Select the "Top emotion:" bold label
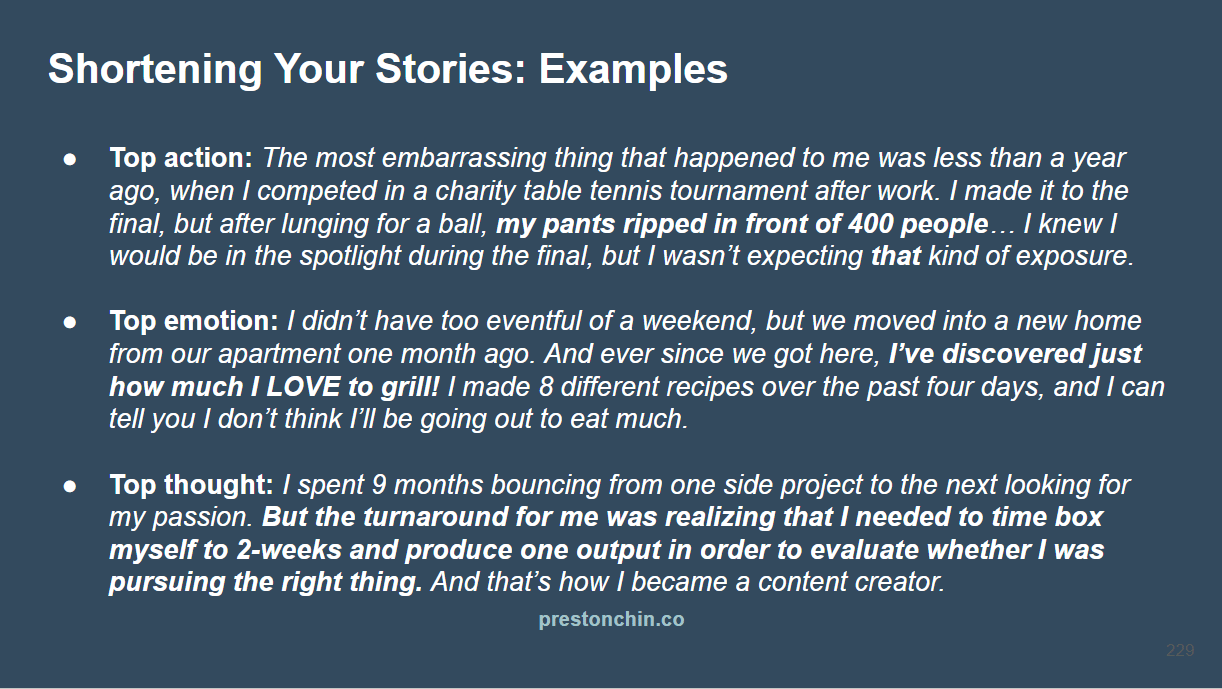This screenshot has width=1222, height=689. [x=193, y=322]
